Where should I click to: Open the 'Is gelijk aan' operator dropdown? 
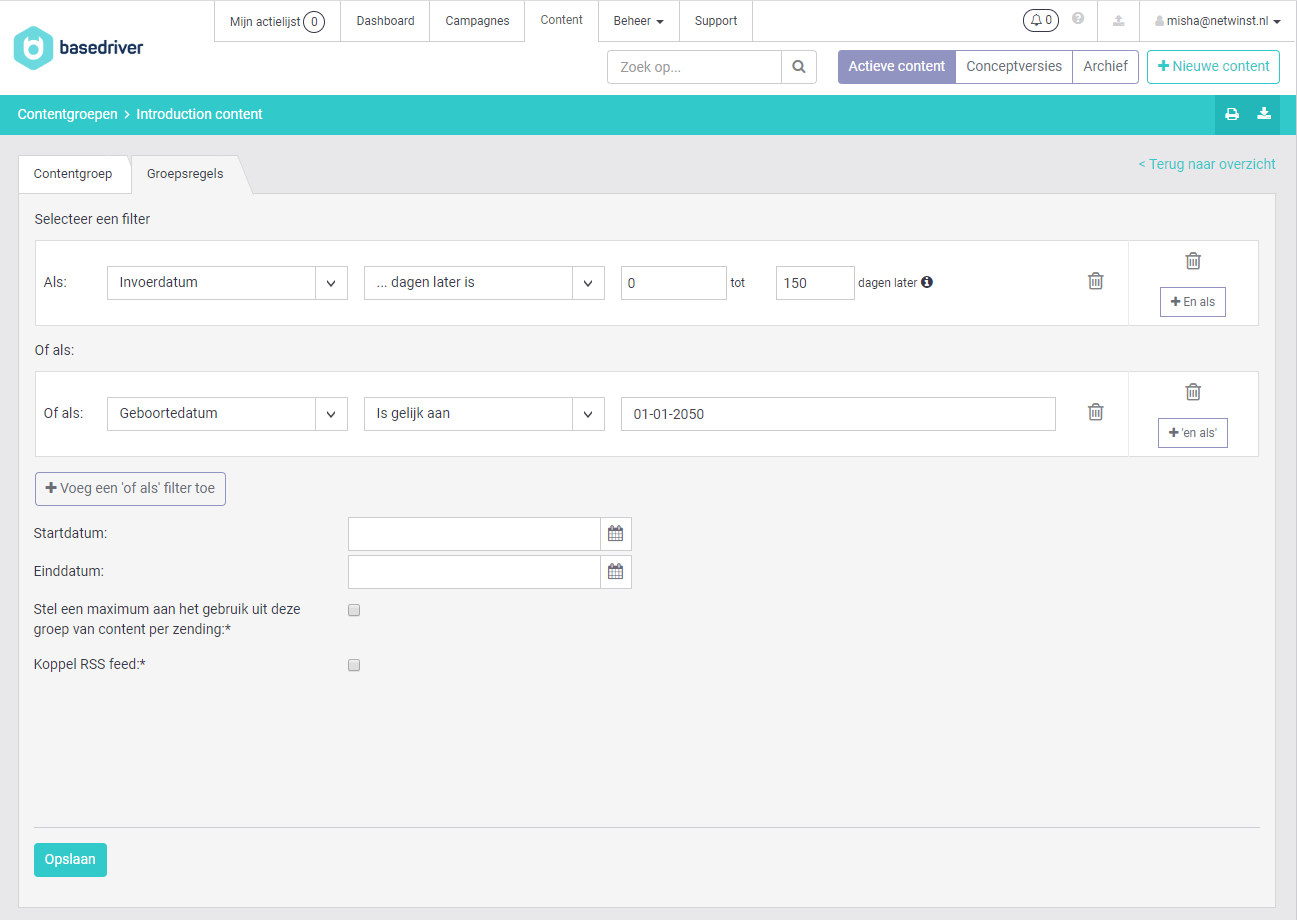click(x=484, y=414)
